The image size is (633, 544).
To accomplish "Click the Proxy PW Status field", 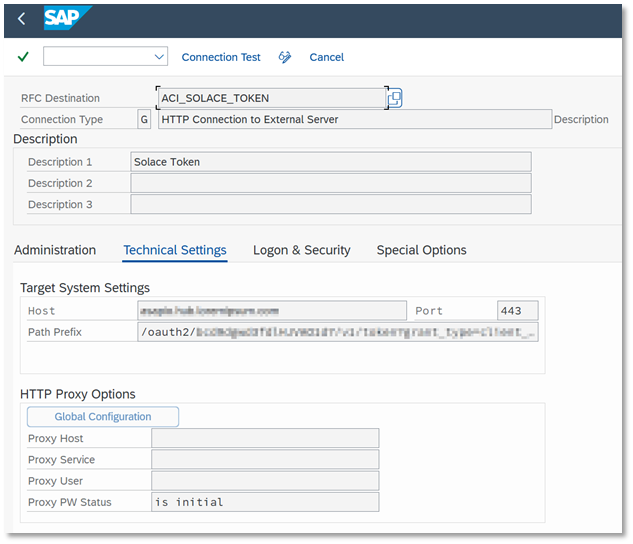I will point(265,502).
